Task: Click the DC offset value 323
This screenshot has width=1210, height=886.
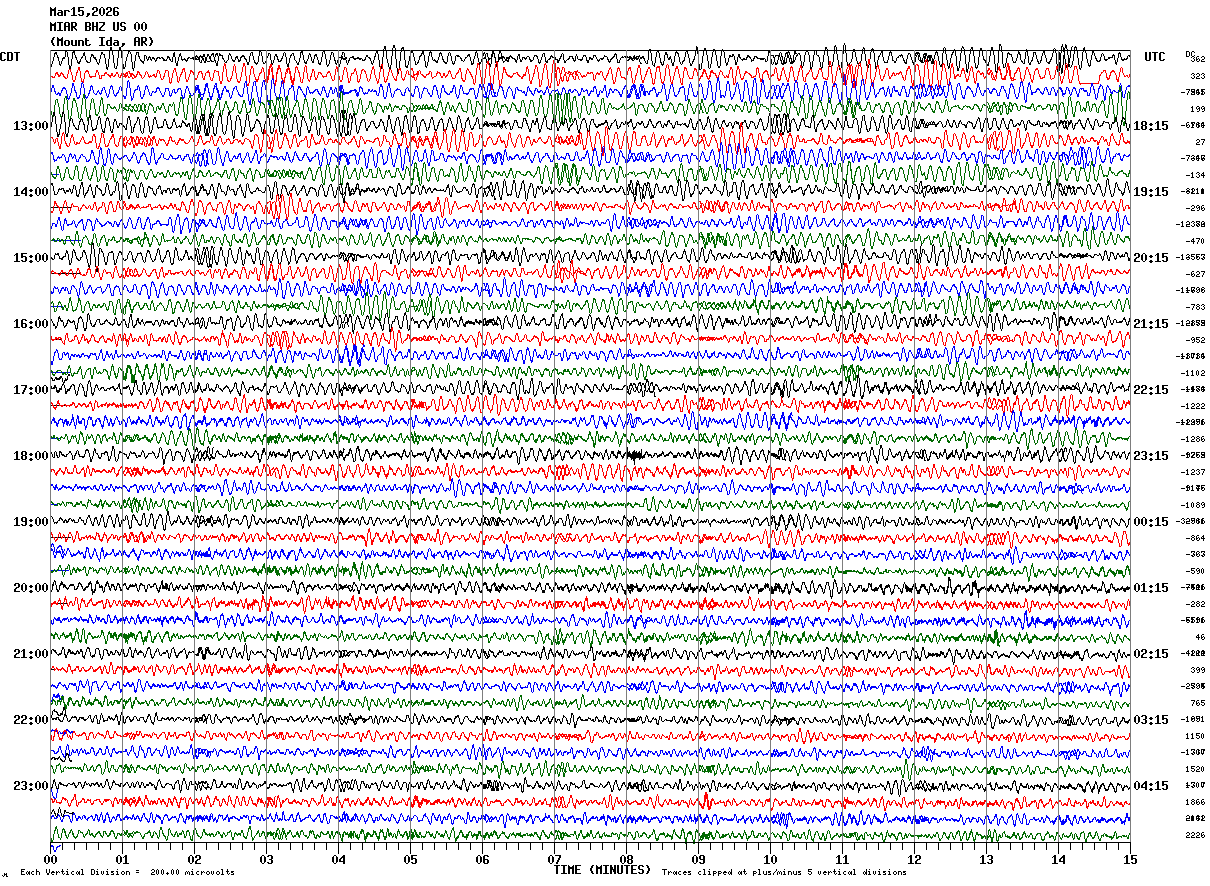Action: pos(1197,76)
